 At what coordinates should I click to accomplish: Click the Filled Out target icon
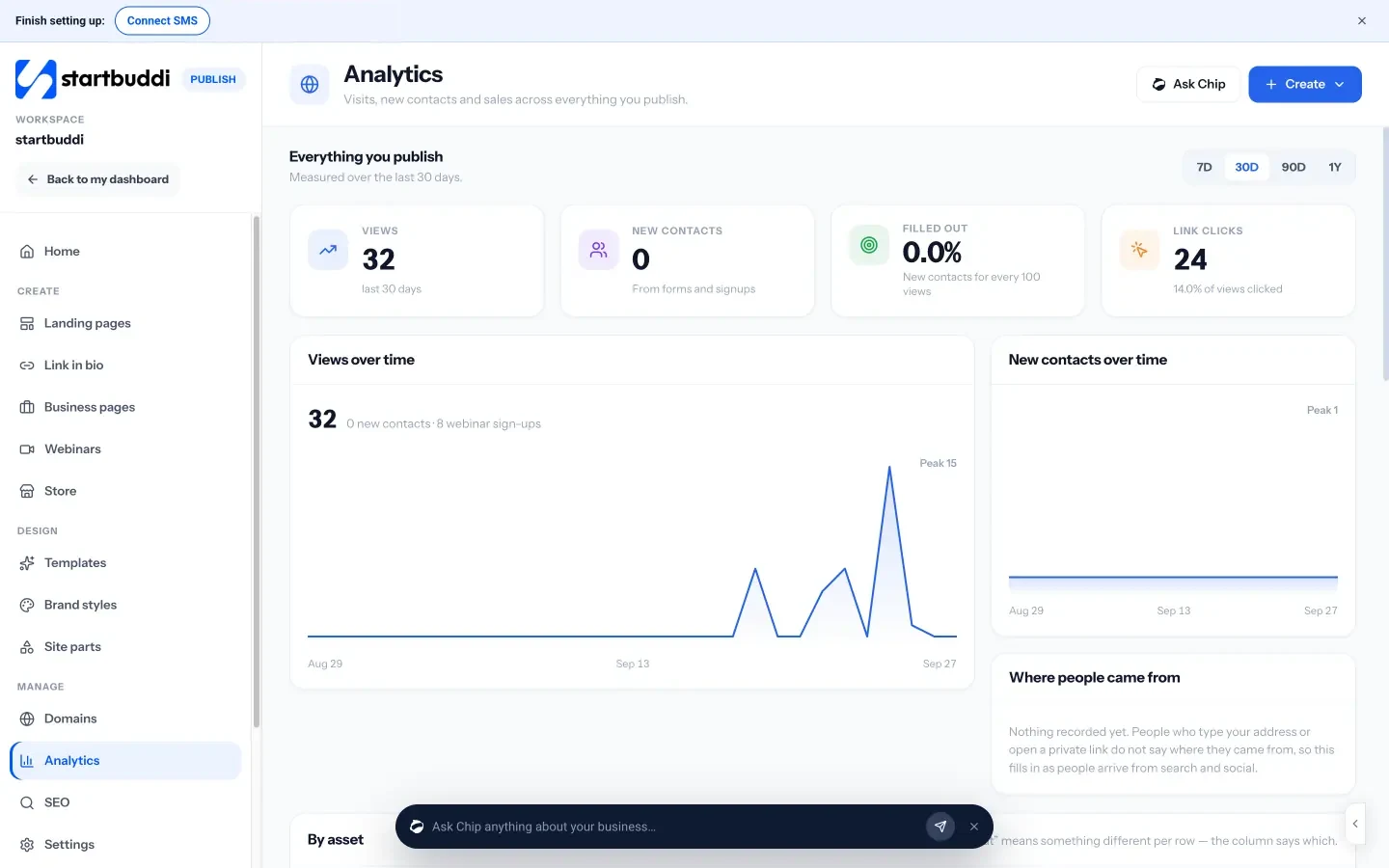pyautogui.click(x=869, y=245)
